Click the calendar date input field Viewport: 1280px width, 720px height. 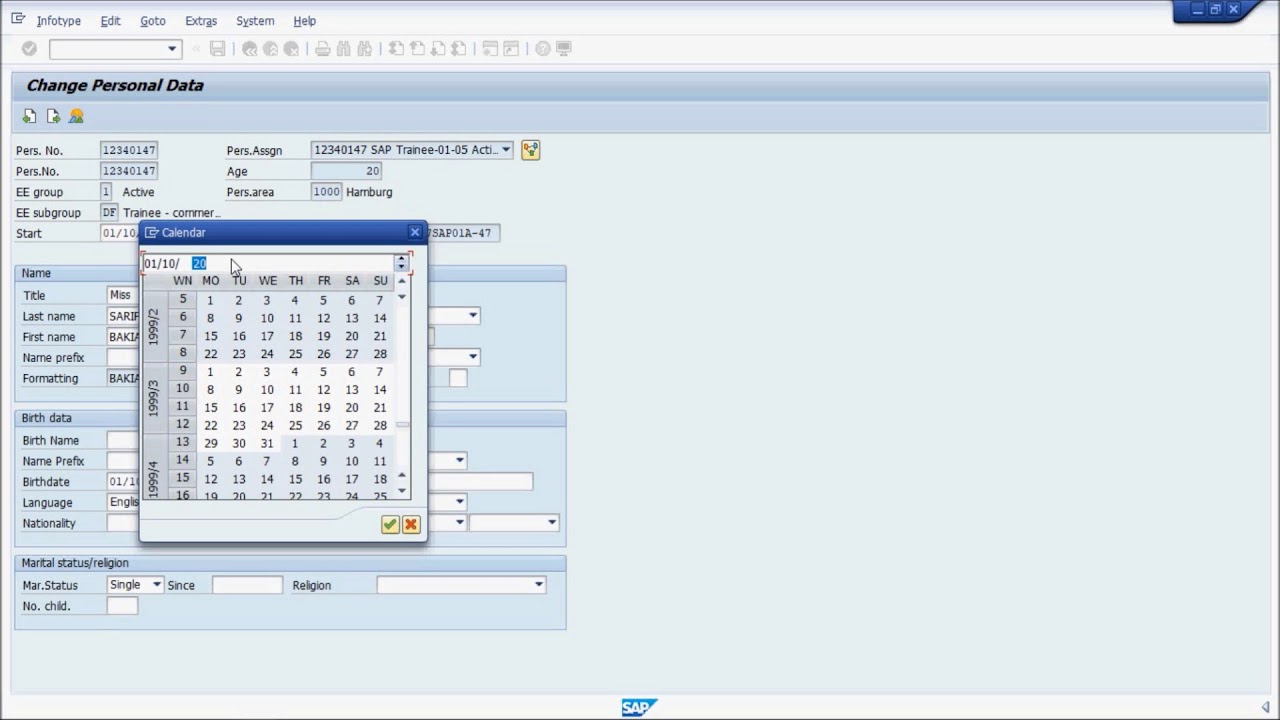[x=268, y=263]
